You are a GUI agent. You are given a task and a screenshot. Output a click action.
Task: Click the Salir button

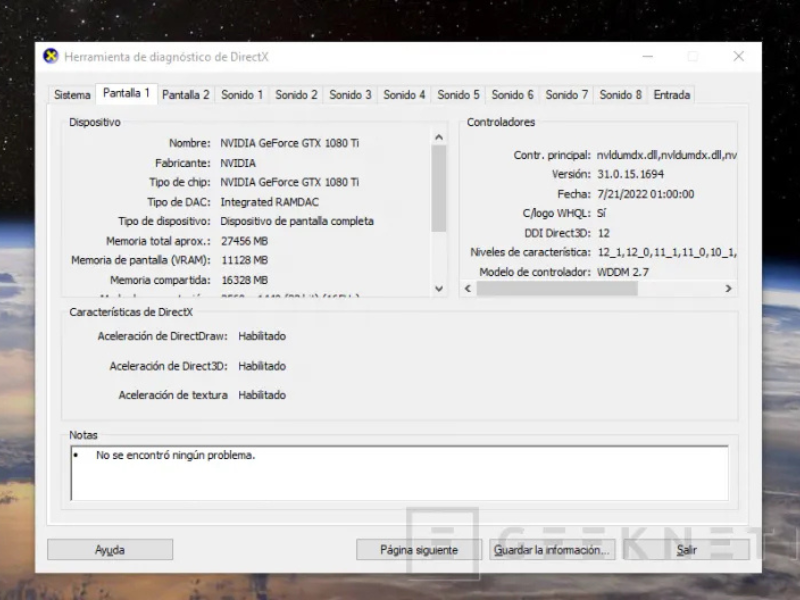(686, 549)
